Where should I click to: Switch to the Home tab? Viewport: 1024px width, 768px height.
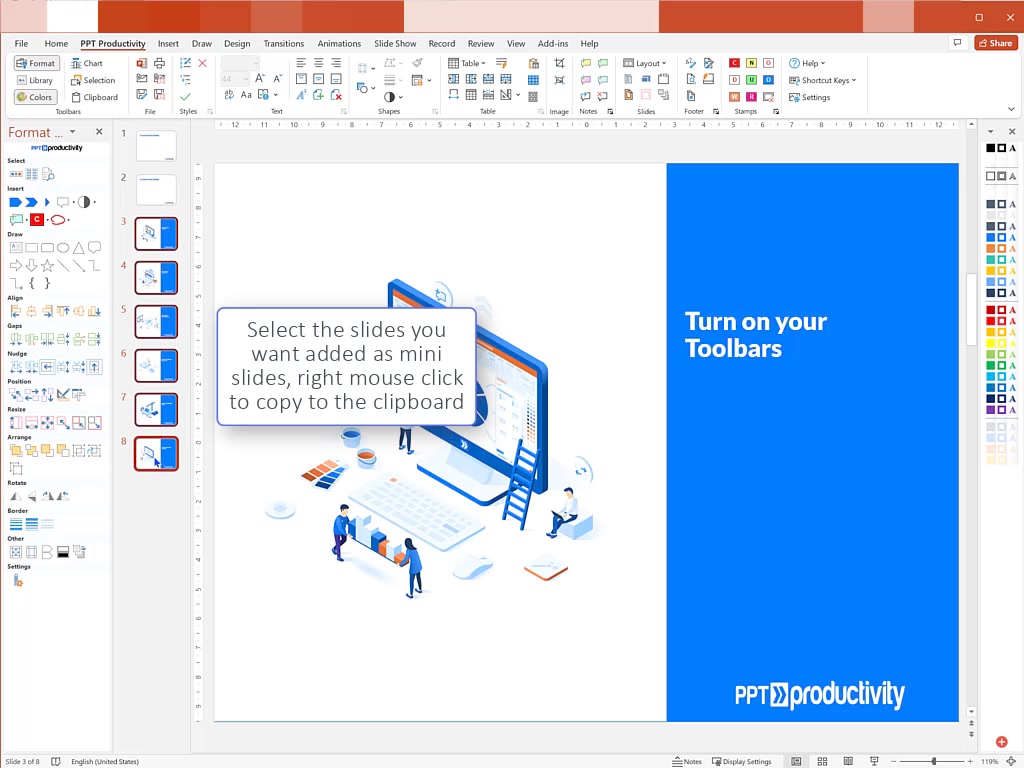tap(56, 44)
